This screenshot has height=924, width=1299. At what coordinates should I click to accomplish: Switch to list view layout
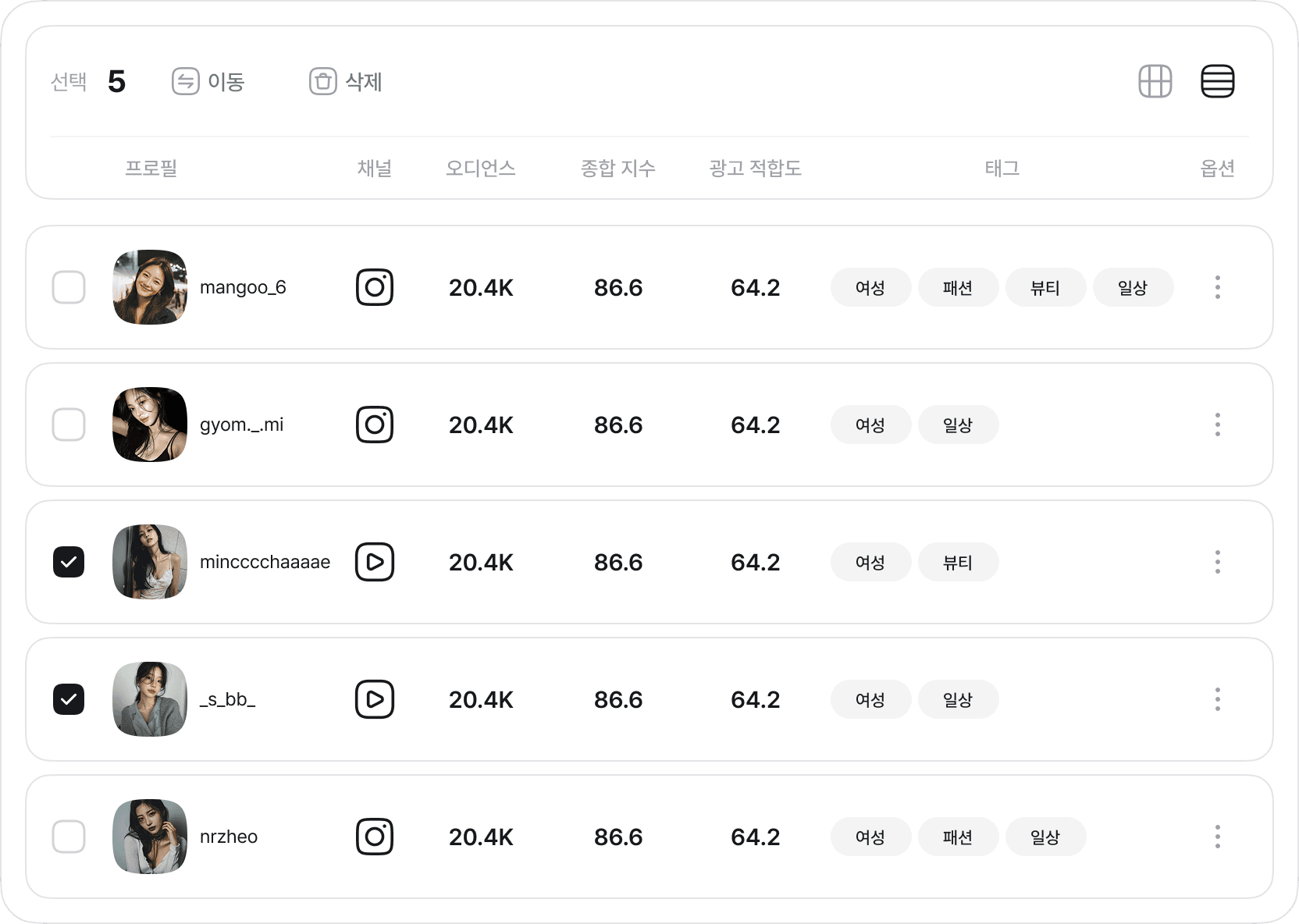(1217, 81)
